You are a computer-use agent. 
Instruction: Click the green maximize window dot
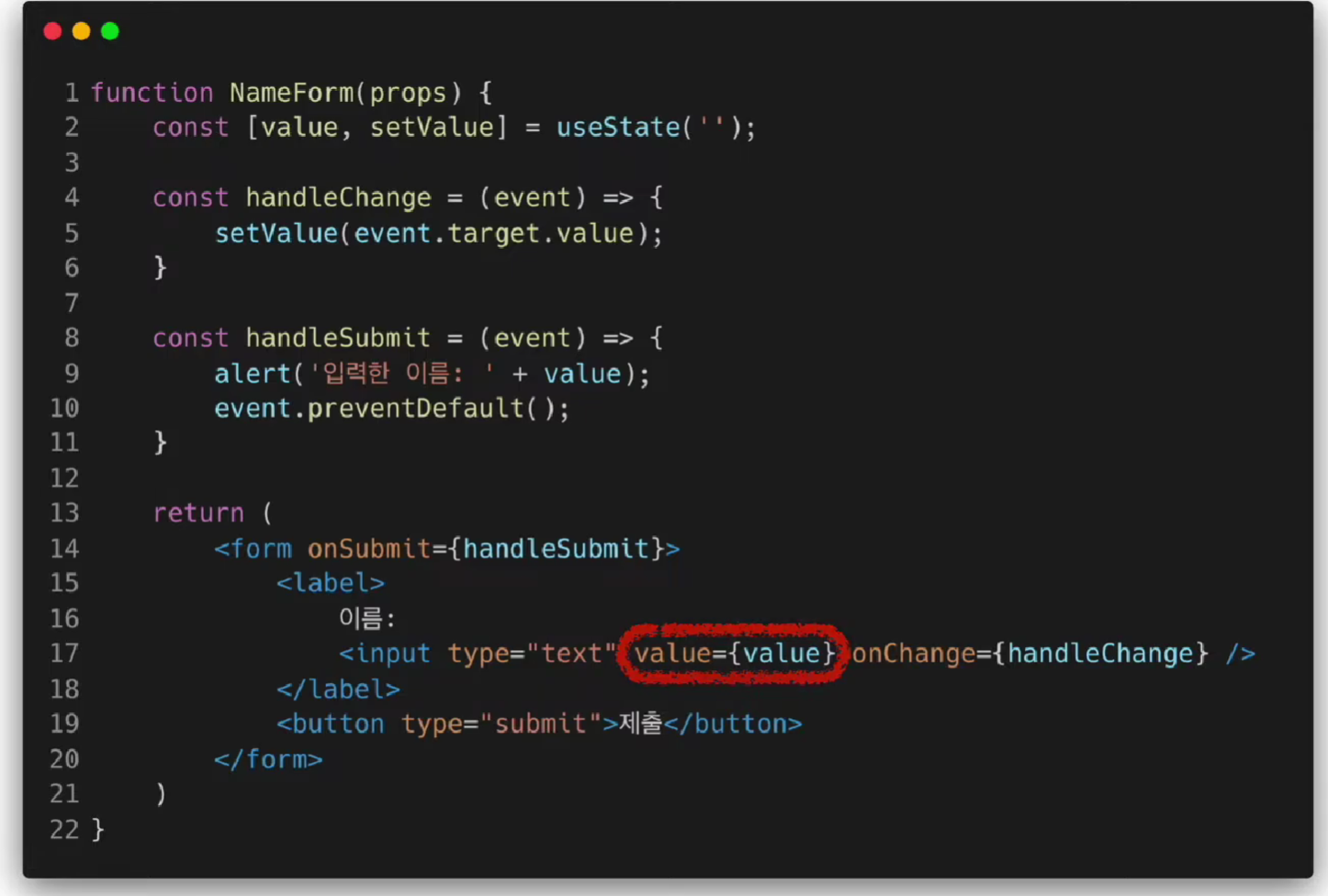coord(110,31)
